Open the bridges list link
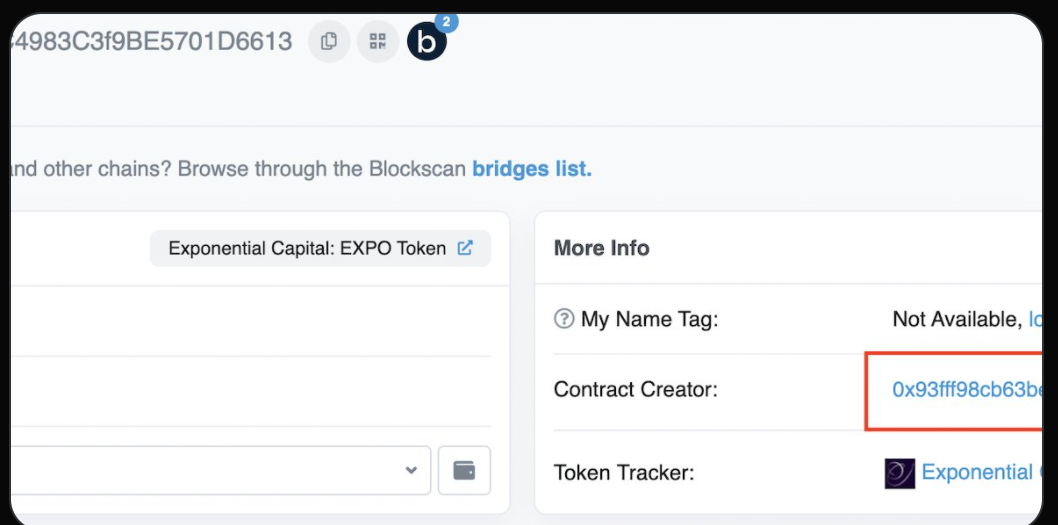The height and width of the screenshot is (525, 1058). (x=532, y=169)
